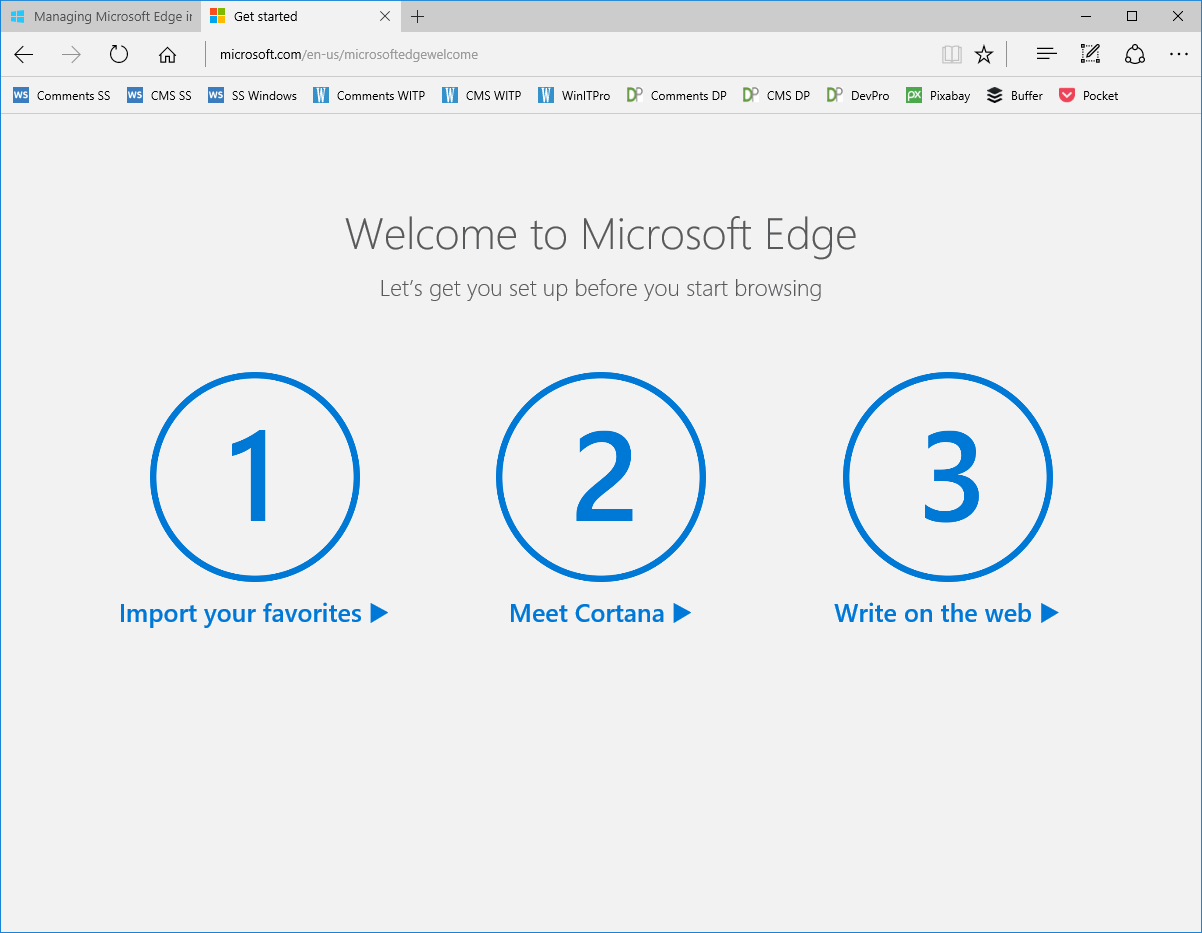This screenshot has width=1202, height=933.
Task: Click the address bar URL
Action: click(x=349, y=55)
